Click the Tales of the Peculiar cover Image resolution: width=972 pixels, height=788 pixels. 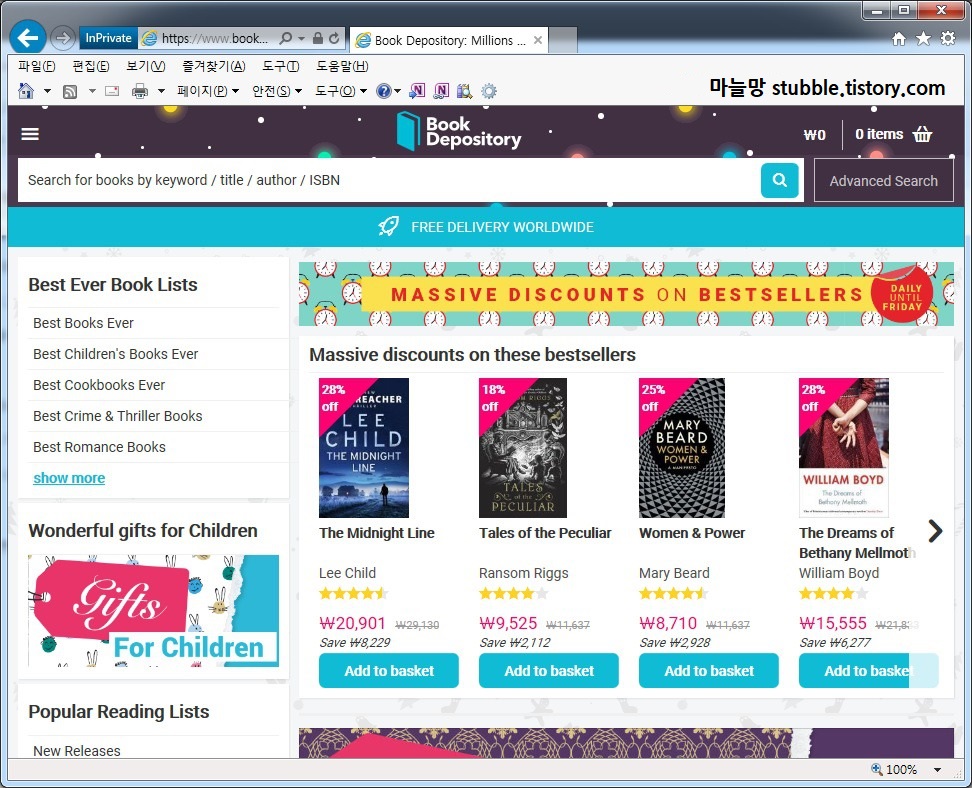tap(523, 448)
